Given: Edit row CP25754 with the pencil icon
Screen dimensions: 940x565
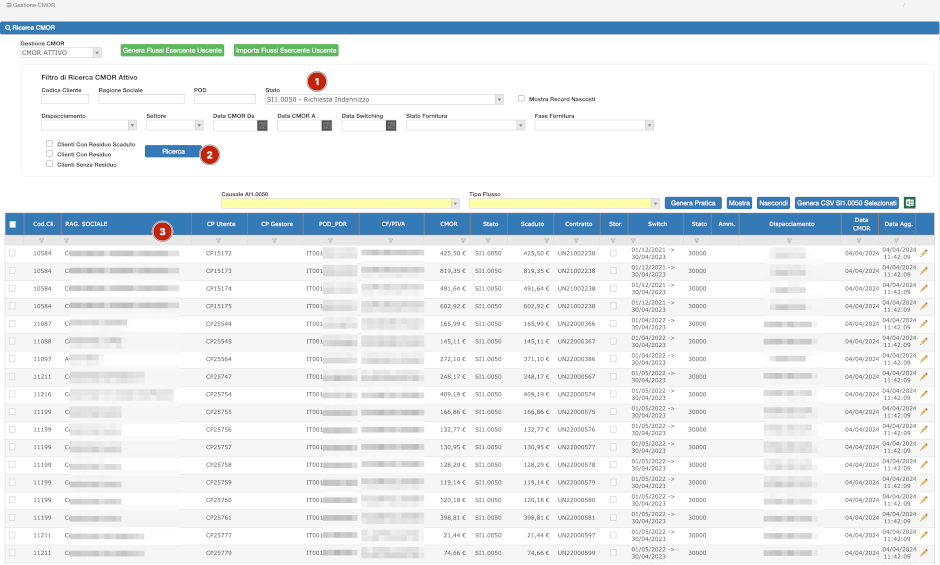Looking at the screenshot, I should pyautogui.click(x=924, y=394).
